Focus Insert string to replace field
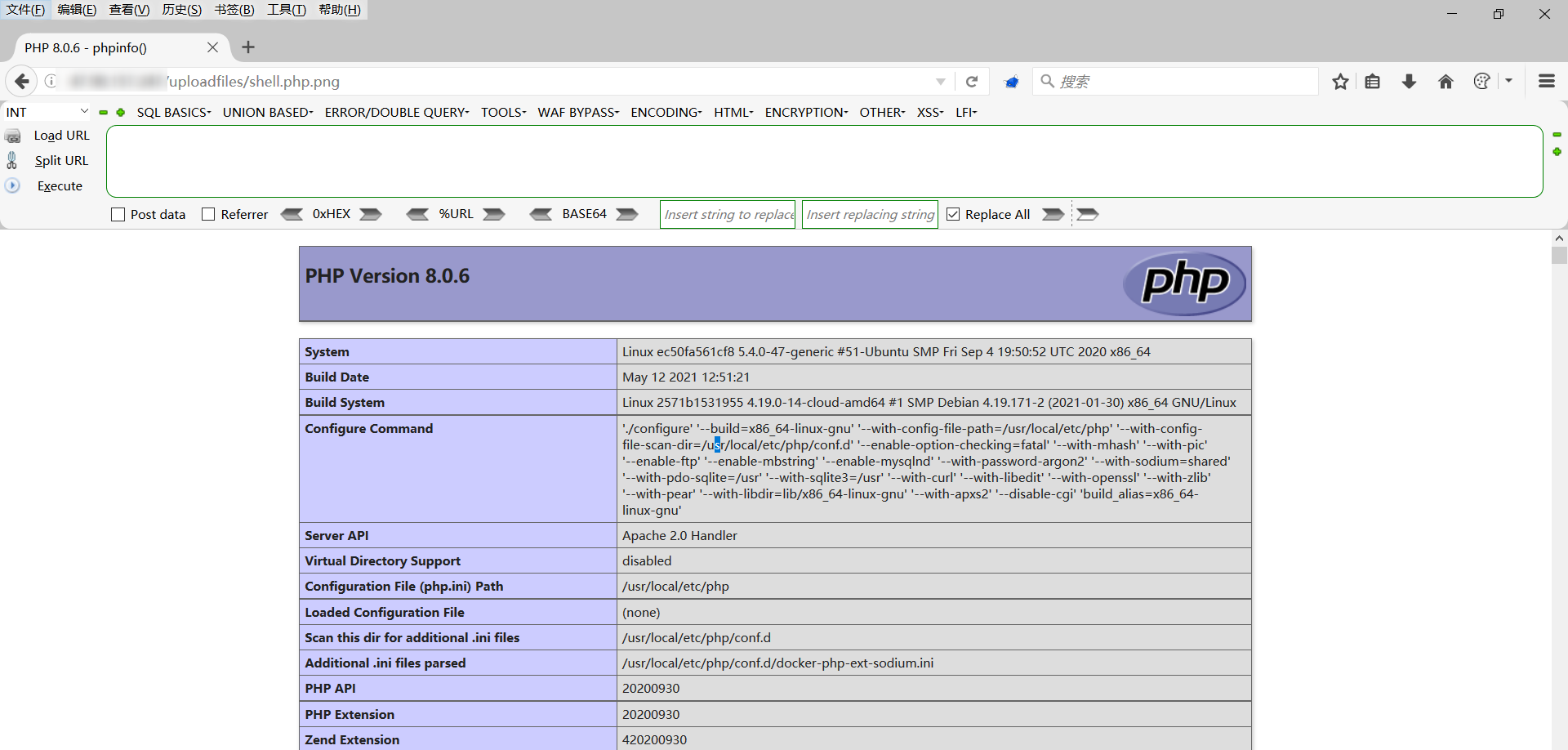 [x=728, y=214]
